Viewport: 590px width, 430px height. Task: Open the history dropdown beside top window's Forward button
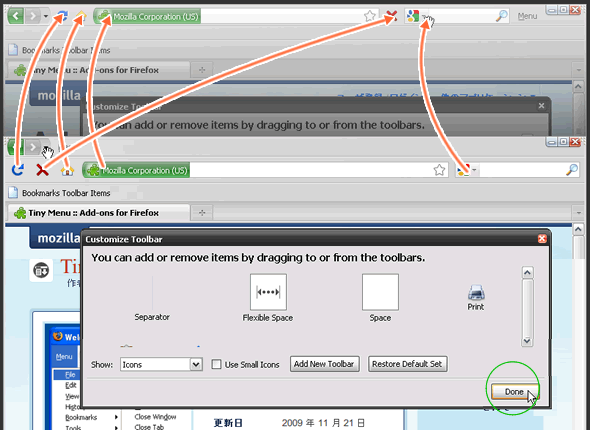(x=46, y=16)
